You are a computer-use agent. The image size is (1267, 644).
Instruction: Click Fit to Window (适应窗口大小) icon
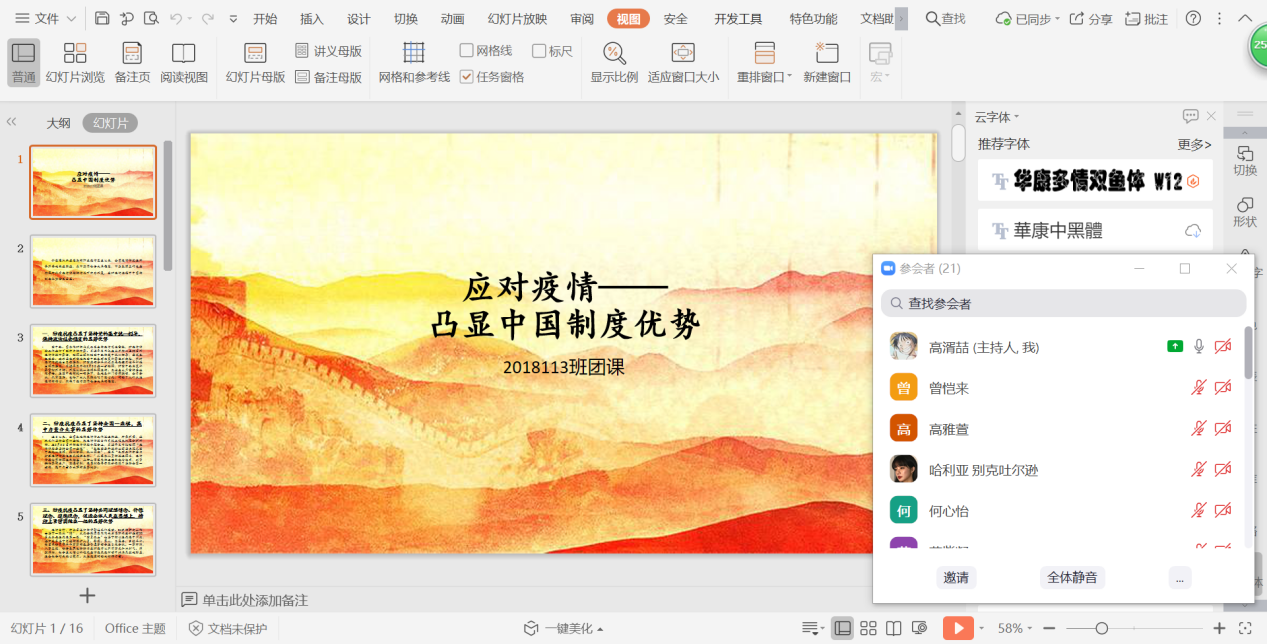click(683, 54)
